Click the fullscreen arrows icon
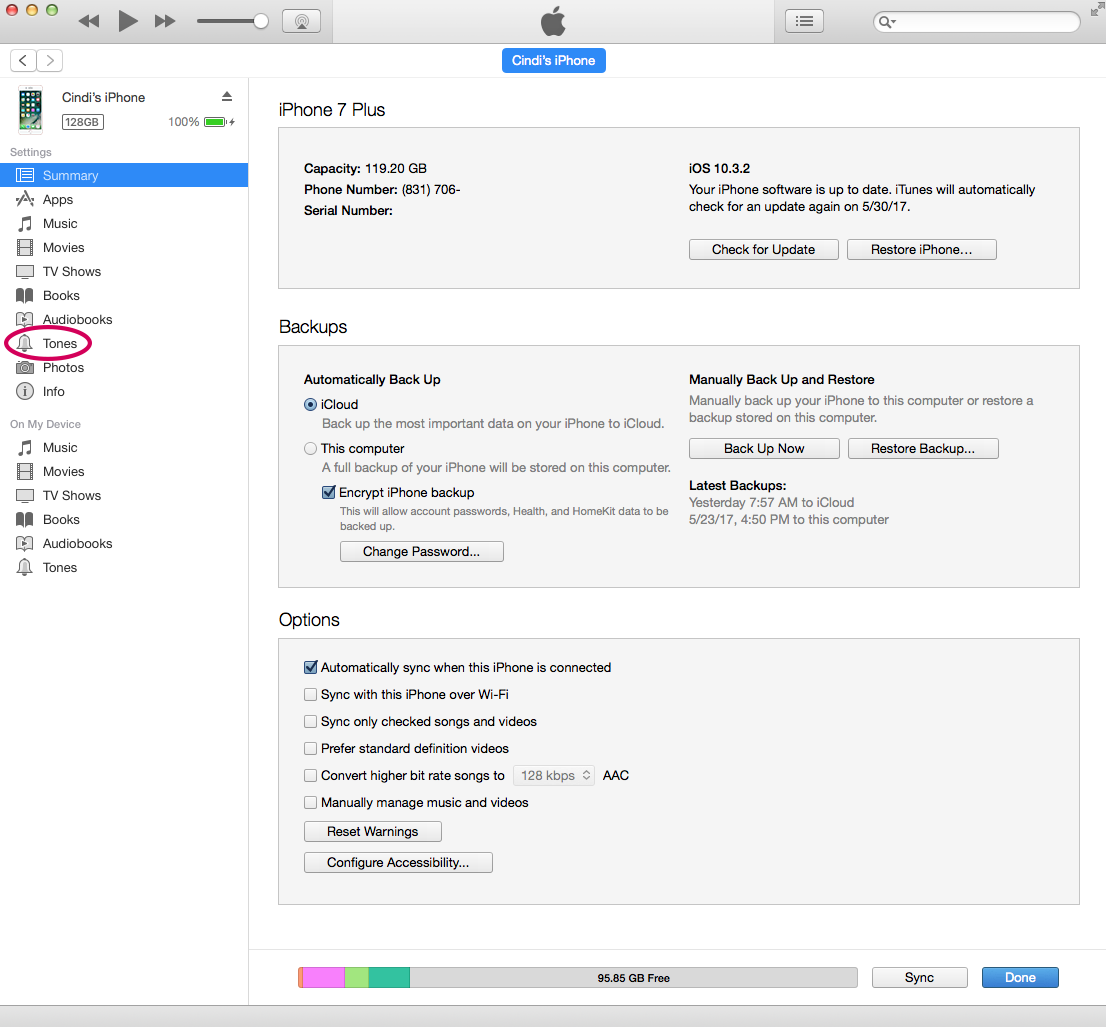The image size is (1106, 1027). 1097,8
